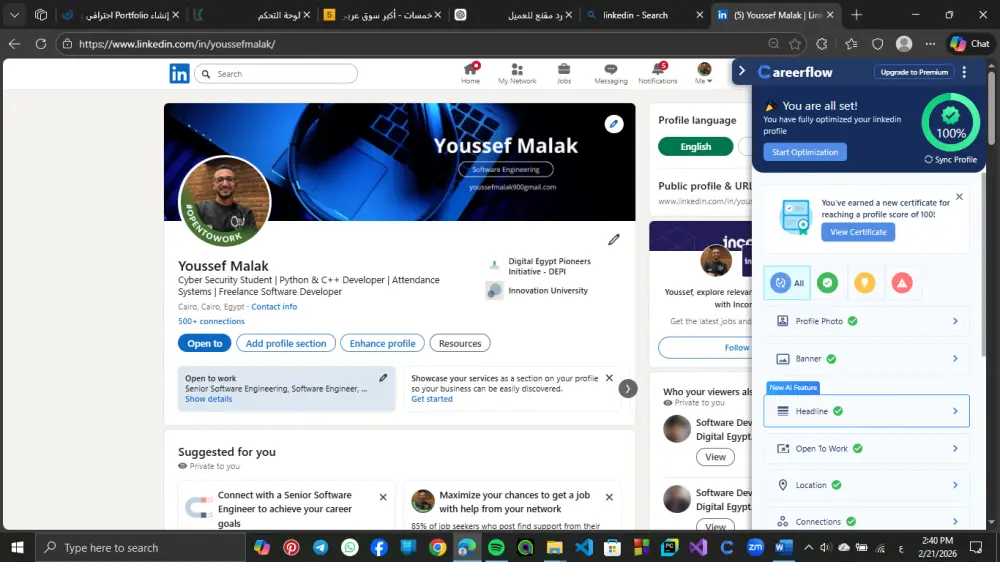Screen dimensions: 1000x562
Task: Filter Careerflow items by red warning icon
Action: coord(902,283)
